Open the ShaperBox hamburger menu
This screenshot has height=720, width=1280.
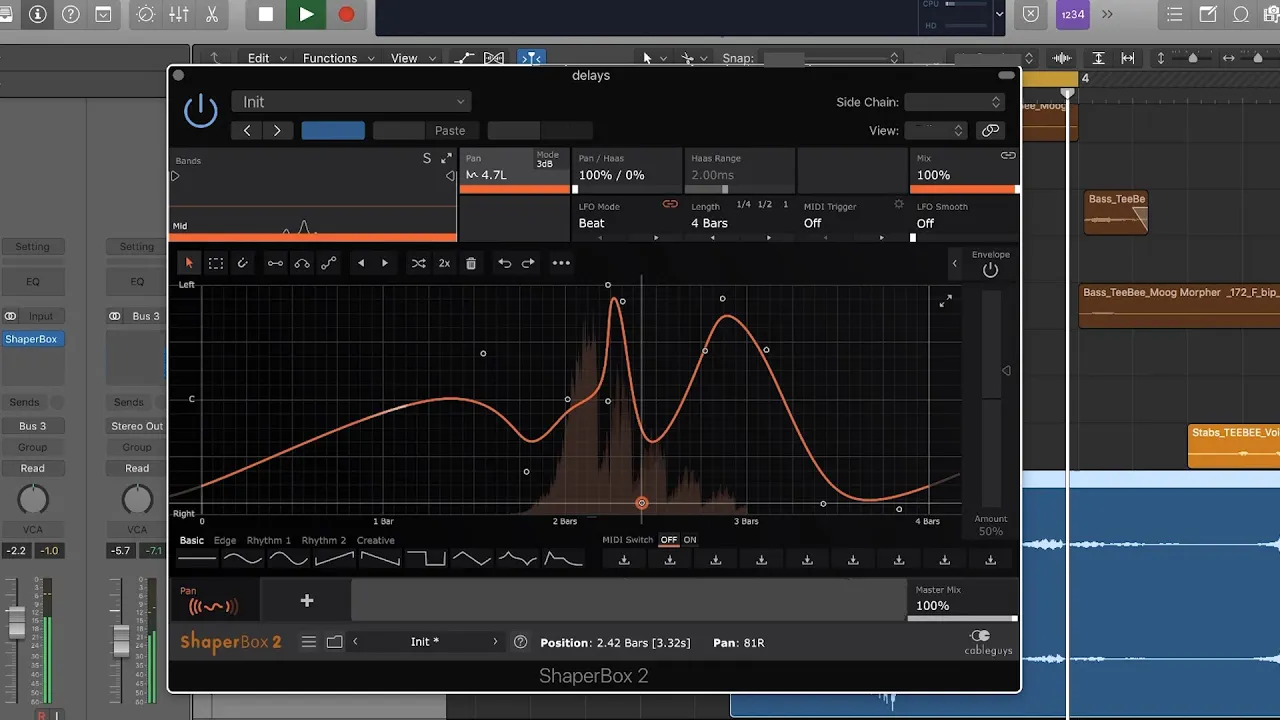[x=309, y=642]
